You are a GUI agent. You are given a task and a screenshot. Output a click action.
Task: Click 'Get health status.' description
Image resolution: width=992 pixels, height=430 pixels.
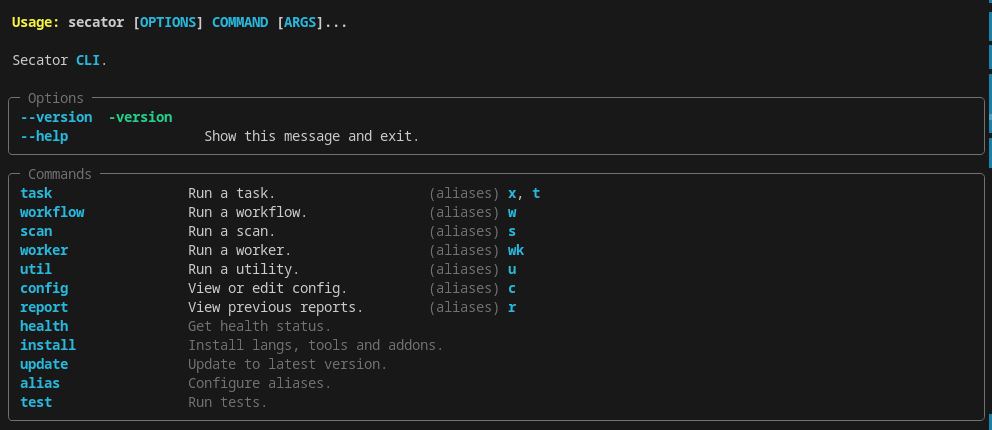point(259,326)
